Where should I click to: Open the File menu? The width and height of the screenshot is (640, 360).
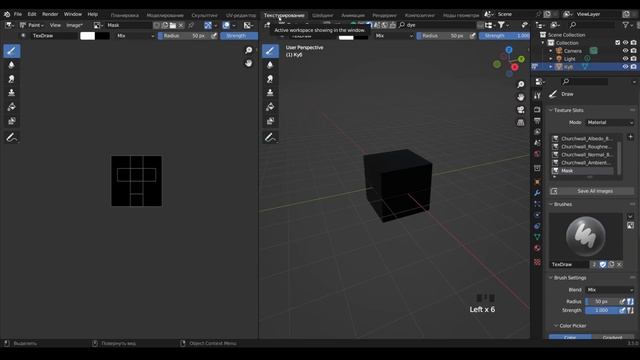pyautogui.click(x=18, y=14)
